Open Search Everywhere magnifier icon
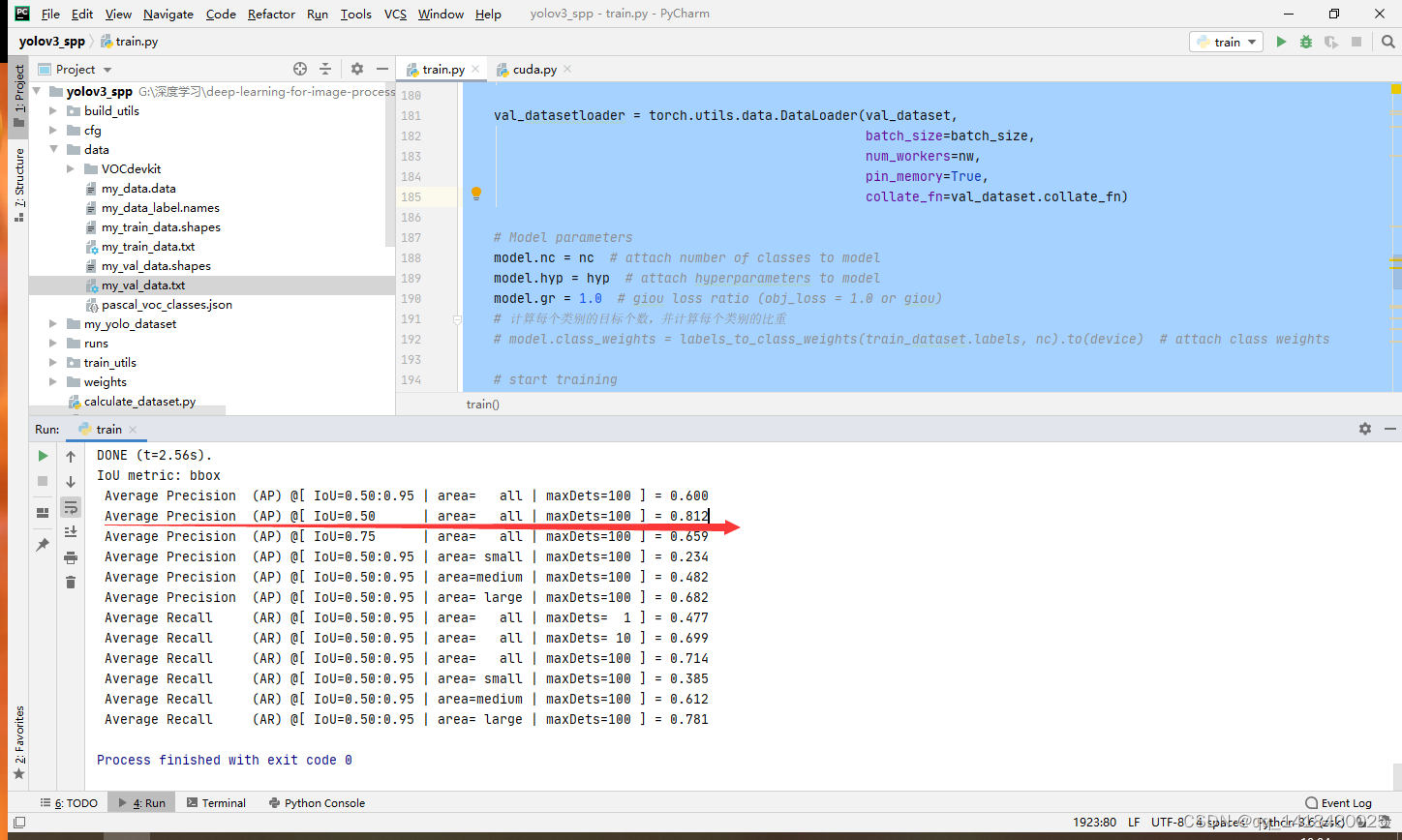 [x=1387, y=42]
